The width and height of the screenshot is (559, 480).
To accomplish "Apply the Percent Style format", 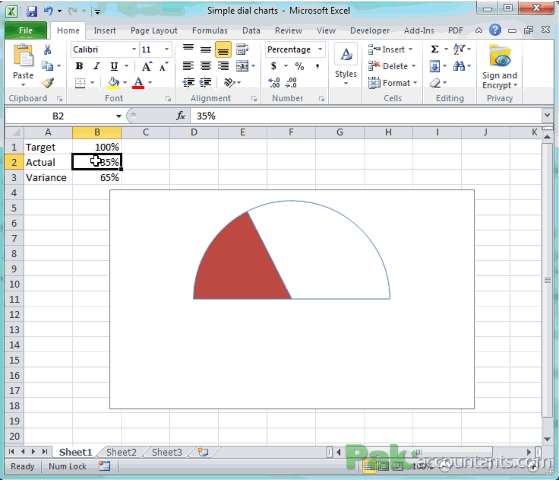I will point(299,66).
